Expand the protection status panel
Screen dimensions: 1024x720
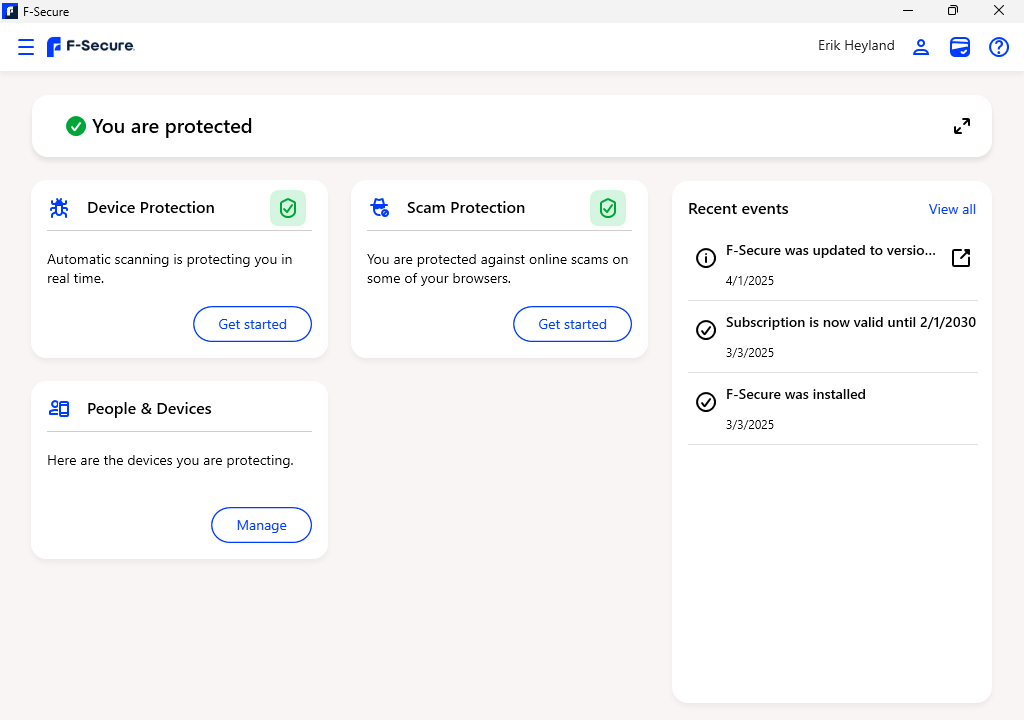[x=961, y=126]
